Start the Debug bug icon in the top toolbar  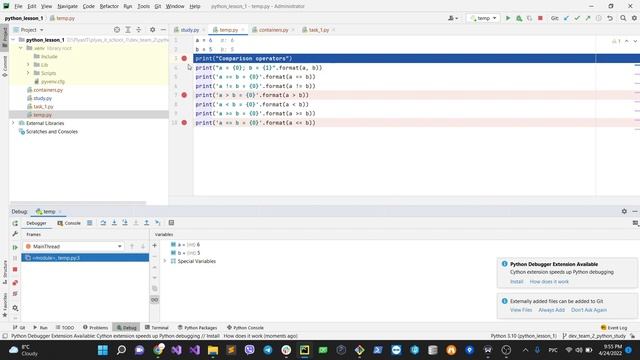519,18
